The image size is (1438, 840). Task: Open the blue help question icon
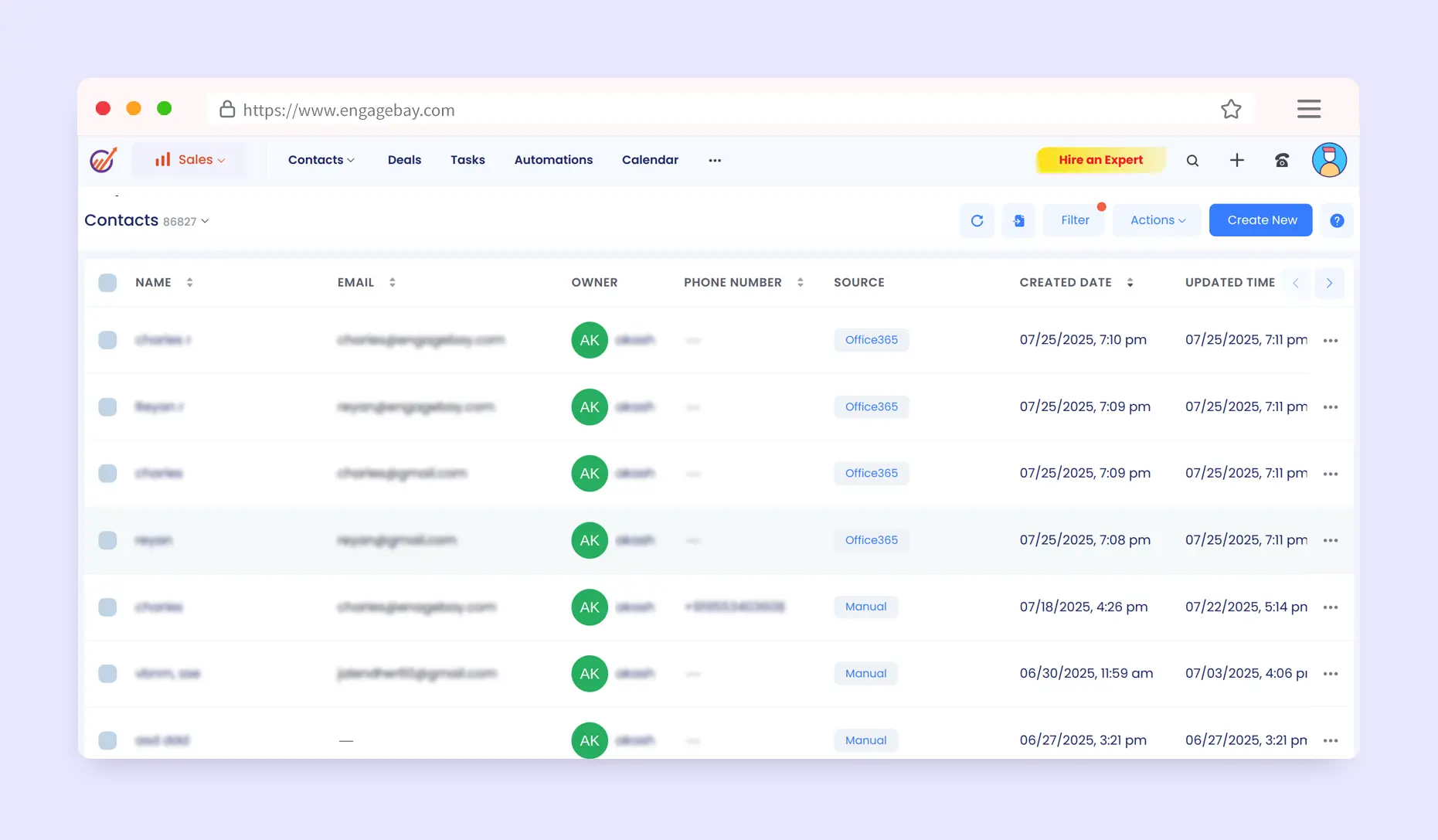[x=1336, y=221]
